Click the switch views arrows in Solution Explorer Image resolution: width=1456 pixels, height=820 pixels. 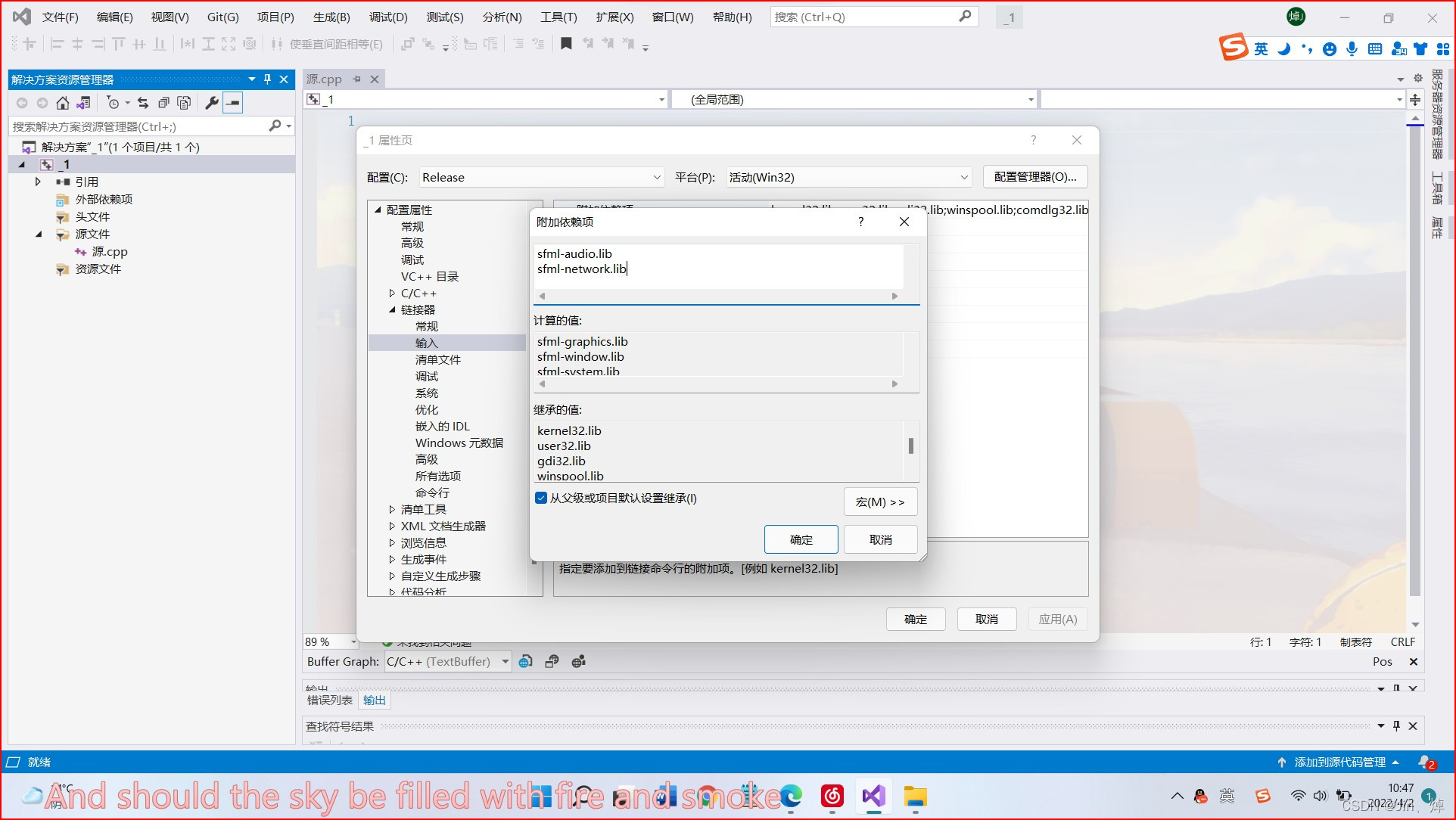tap(144, 103)
